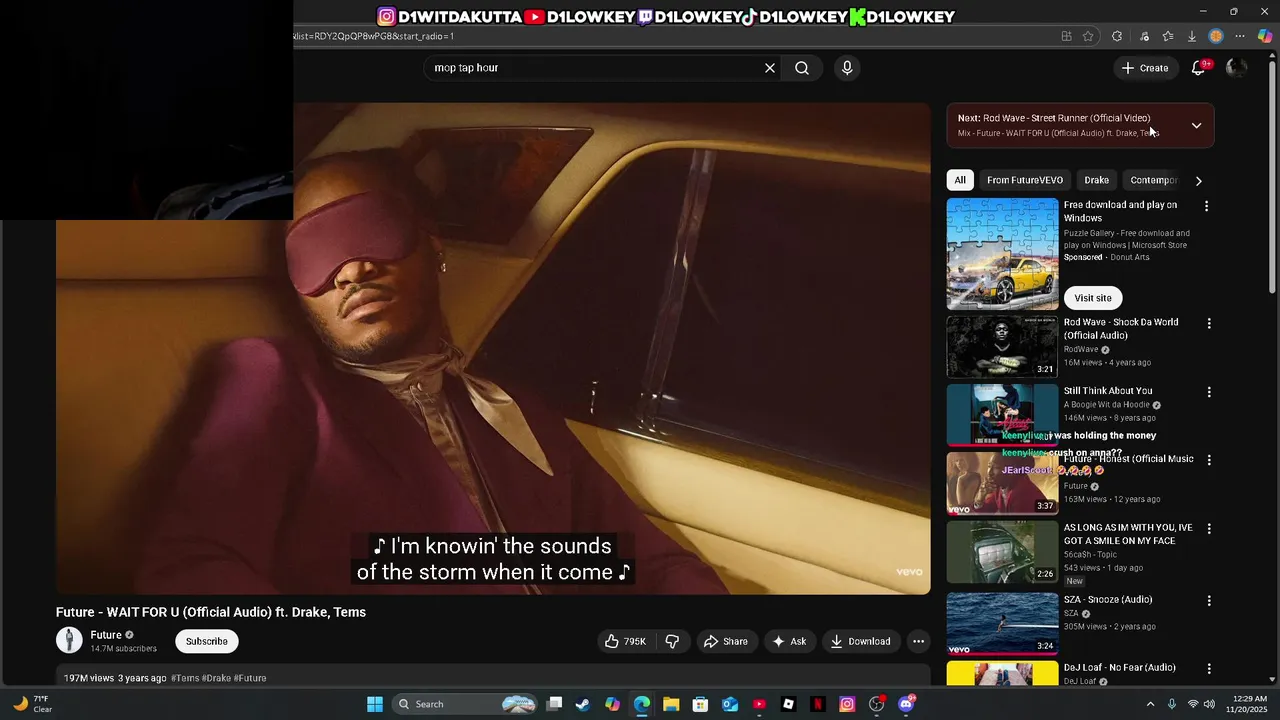Click the Windows taskbar Search box
The image size is (1280, 720).
tap(466, 704)
